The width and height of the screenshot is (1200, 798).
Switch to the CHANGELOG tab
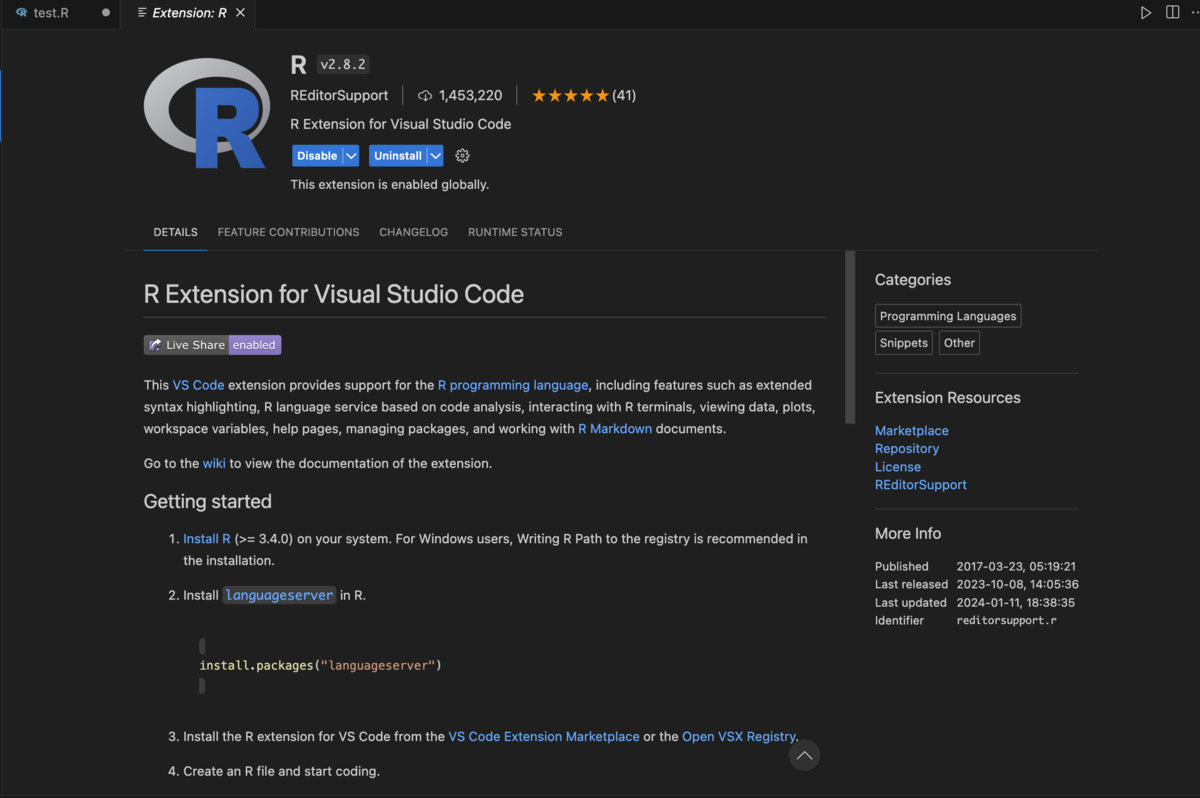tap(413, 232)
